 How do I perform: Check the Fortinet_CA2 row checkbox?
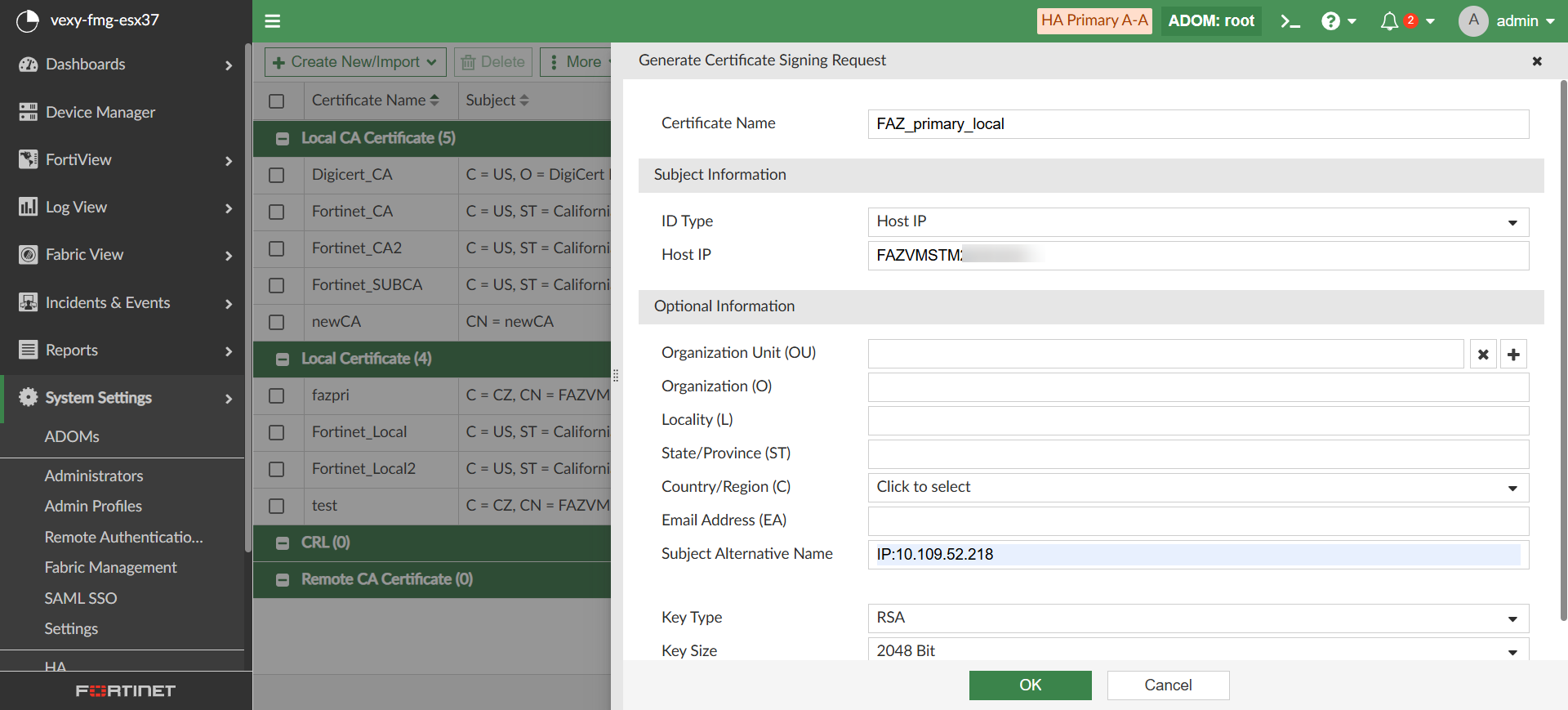pyautogui.click(x=277, y=248)
